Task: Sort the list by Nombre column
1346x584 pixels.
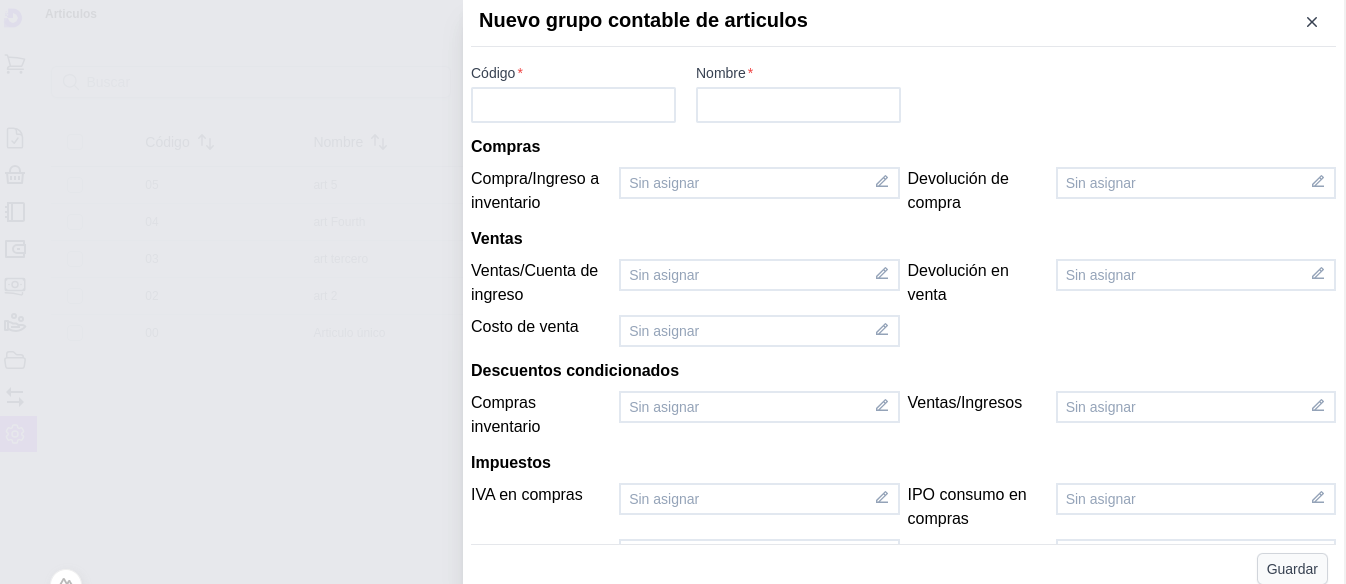Action: point(378,143)
